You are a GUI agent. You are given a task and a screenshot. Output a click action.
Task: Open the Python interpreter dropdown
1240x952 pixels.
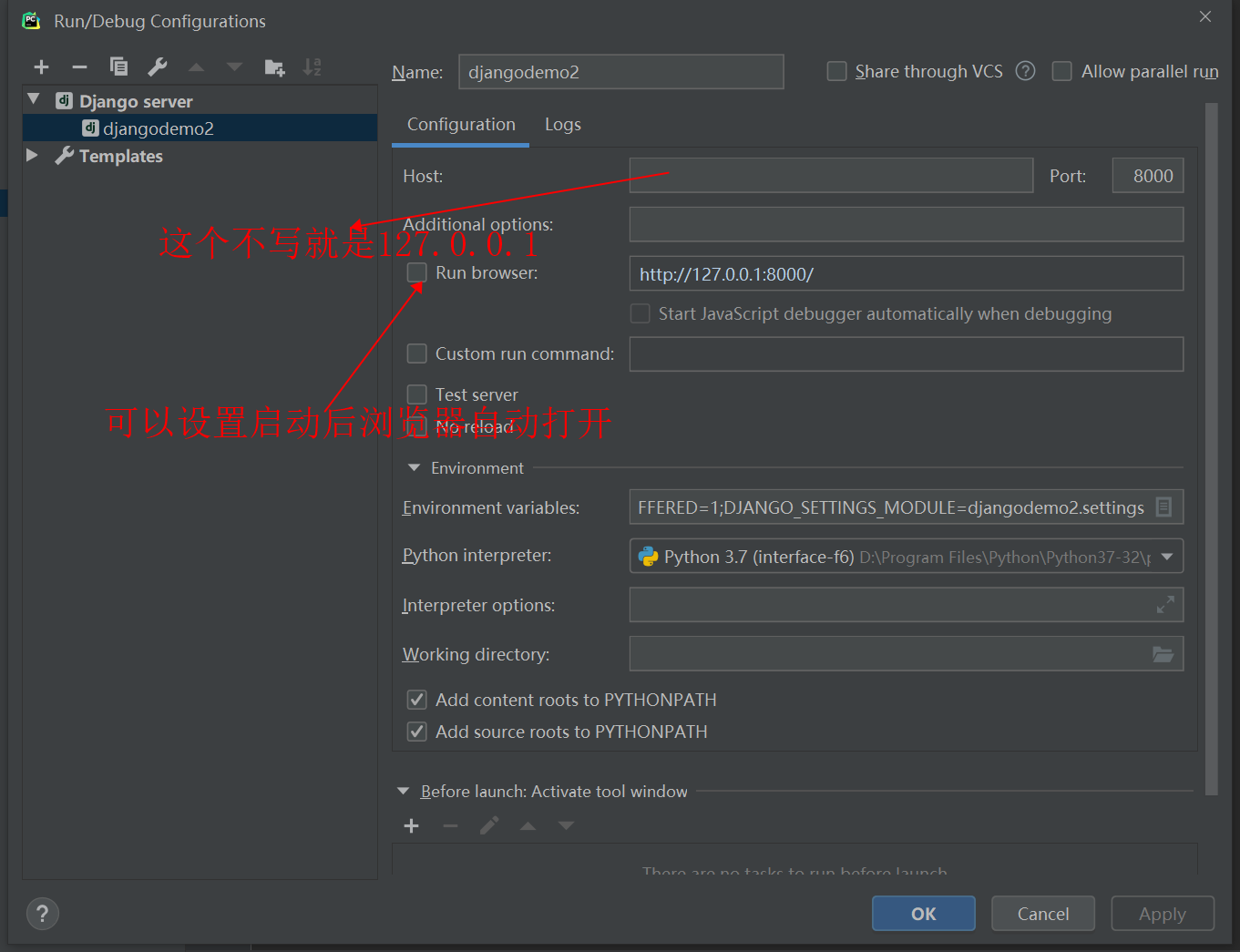tap(1167, 557)
